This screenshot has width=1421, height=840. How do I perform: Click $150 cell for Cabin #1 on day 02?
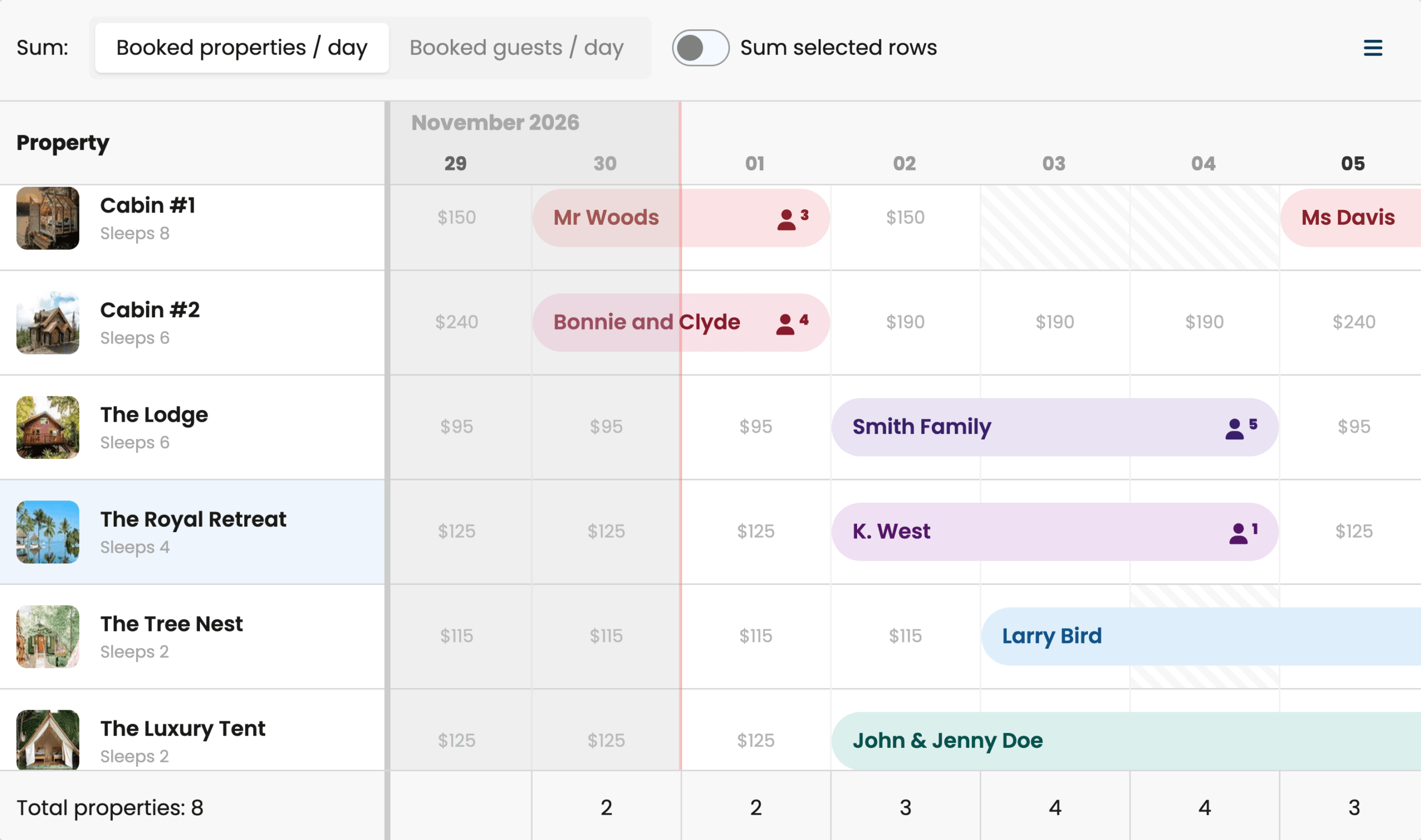905,217
